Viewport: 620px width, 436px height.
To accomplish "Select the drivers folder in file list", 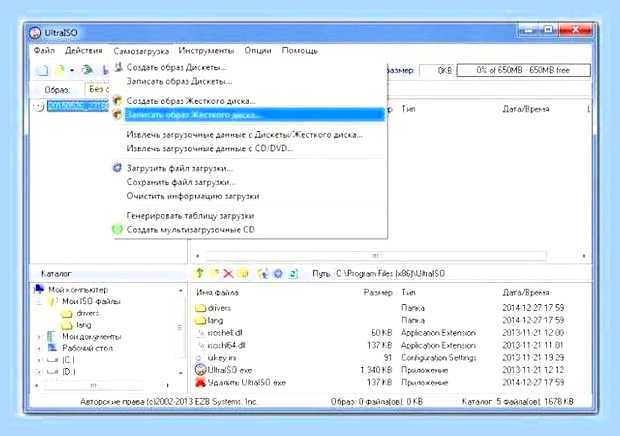I will tap(219, 308).
